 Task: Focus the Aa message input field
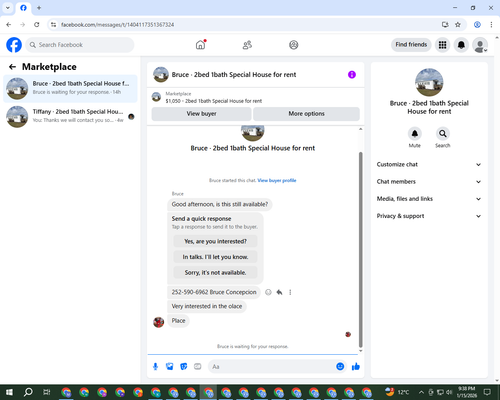pyautogui.click(x=272, y=367)
